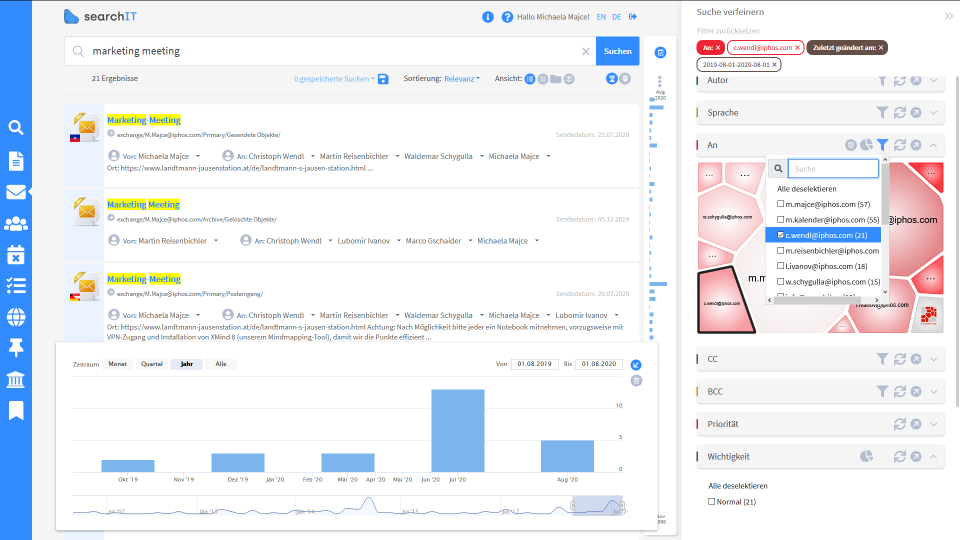The height and width of the screenshot is (540, 960).
Task: Reset the Sprache facet with refresh icon
Action: point(899,113)
